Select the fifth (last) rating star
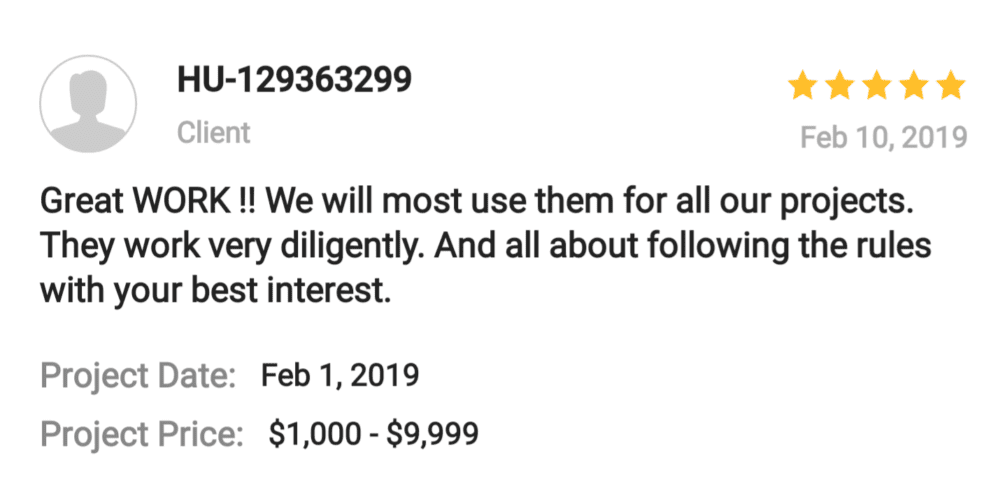 [951, 86]
